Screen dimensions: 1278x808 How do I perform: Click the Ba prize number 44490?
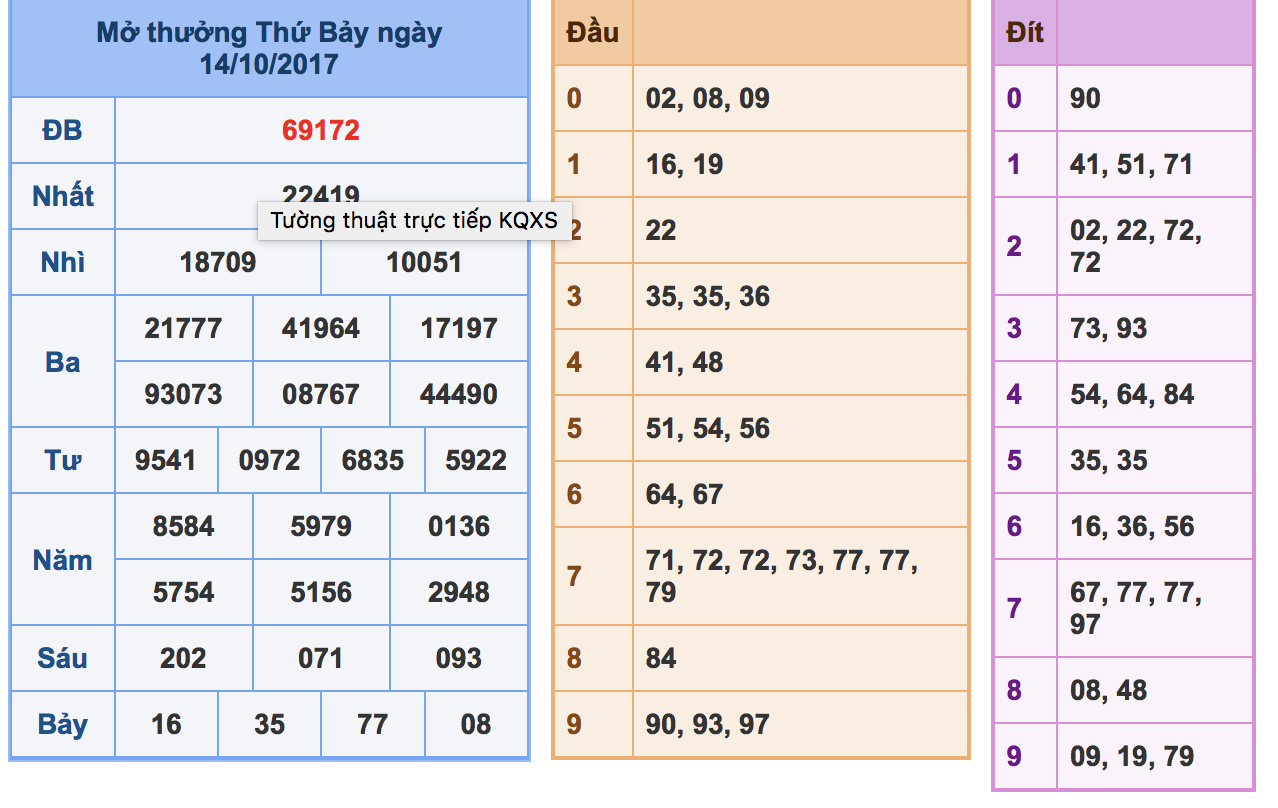(x=459, y=394)
